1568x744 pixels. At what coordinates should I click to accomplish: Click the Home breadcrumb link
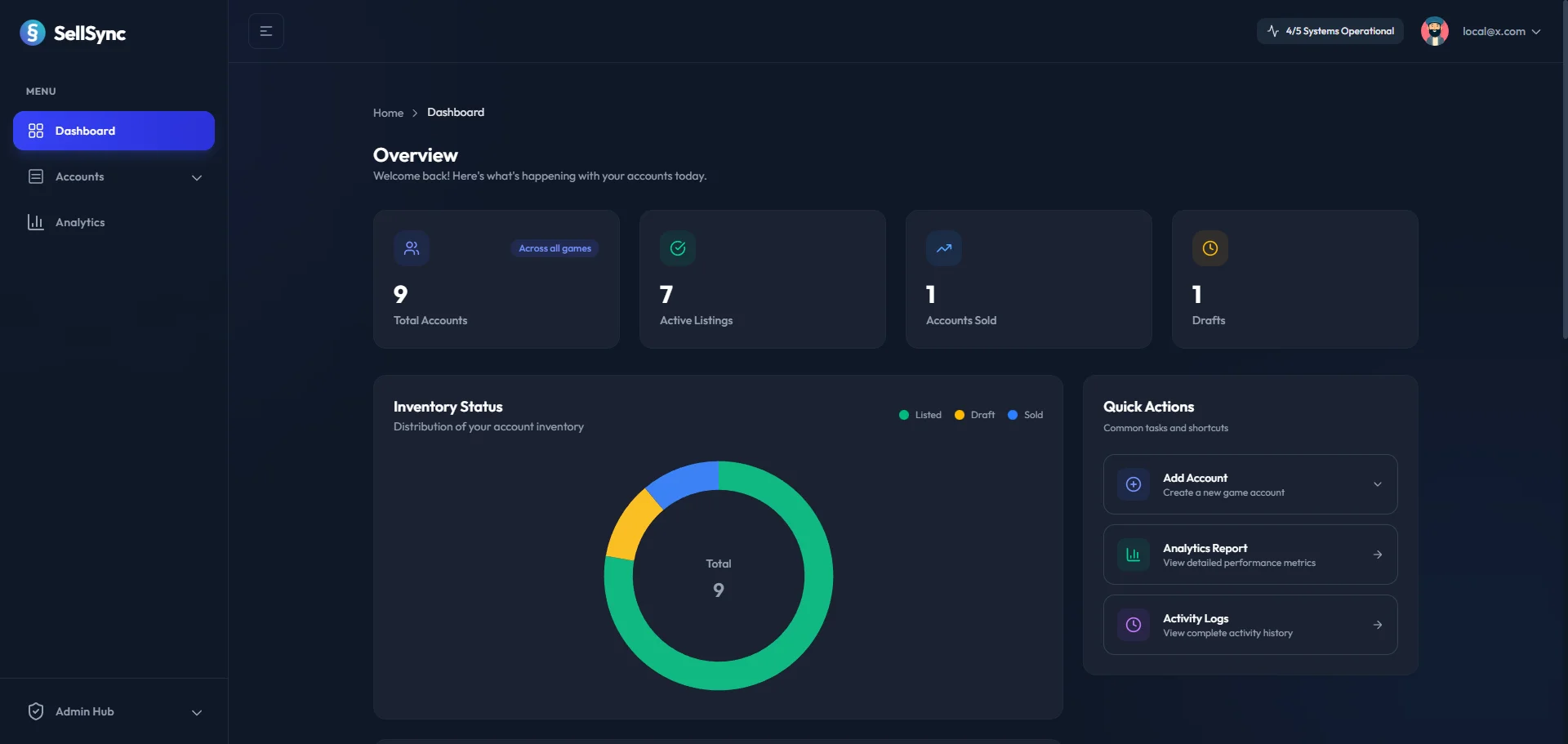click(387, 112)
